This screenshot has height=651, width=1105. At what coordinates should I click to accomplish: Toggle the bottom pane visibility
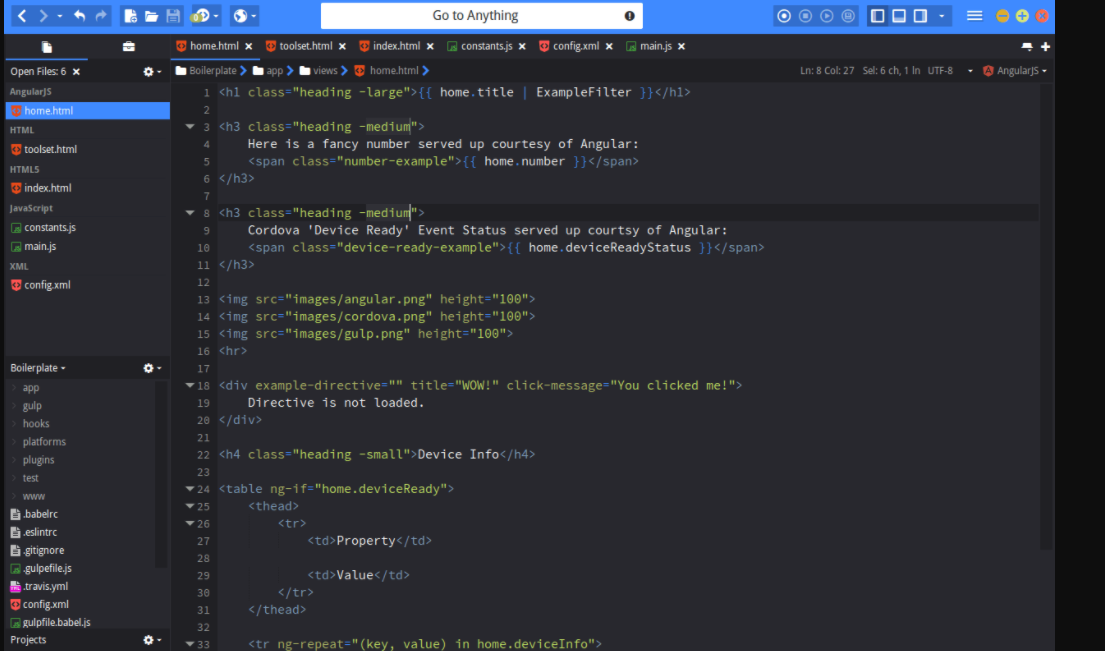(898, 16)
